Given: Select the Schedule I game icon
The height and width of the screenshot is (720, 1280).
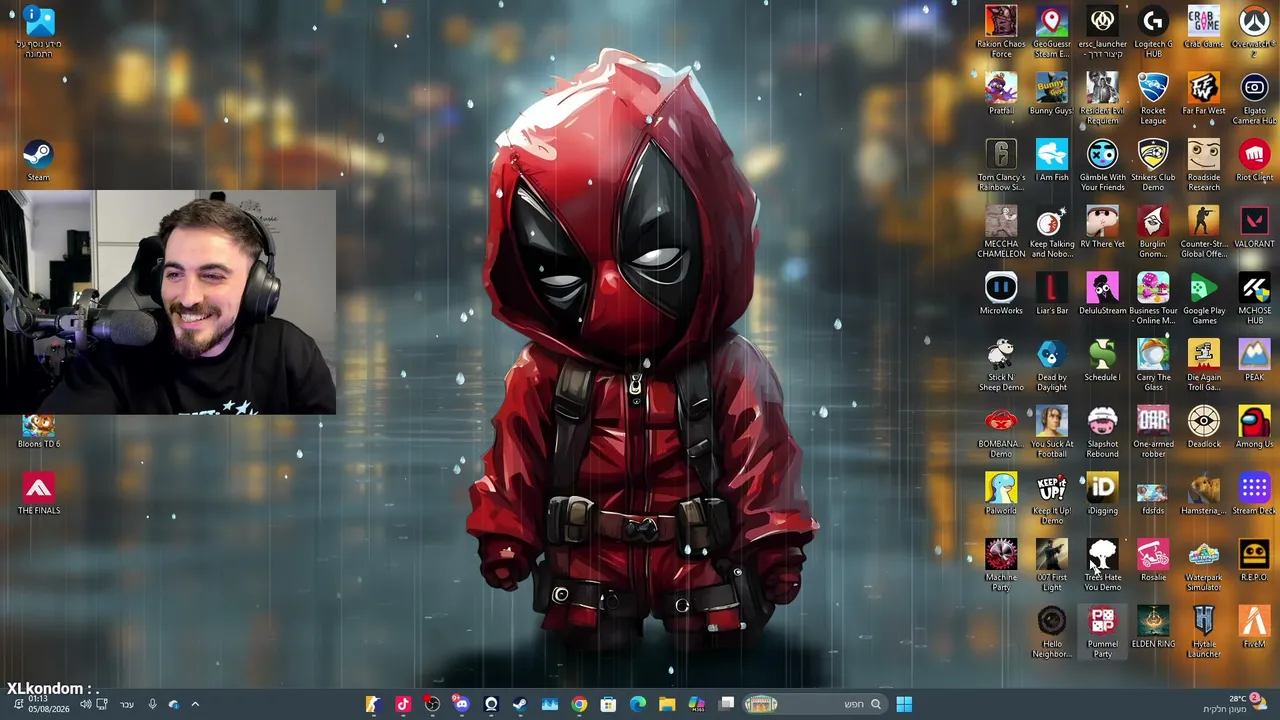Looking at the screenshot, I should (1102, 361).
